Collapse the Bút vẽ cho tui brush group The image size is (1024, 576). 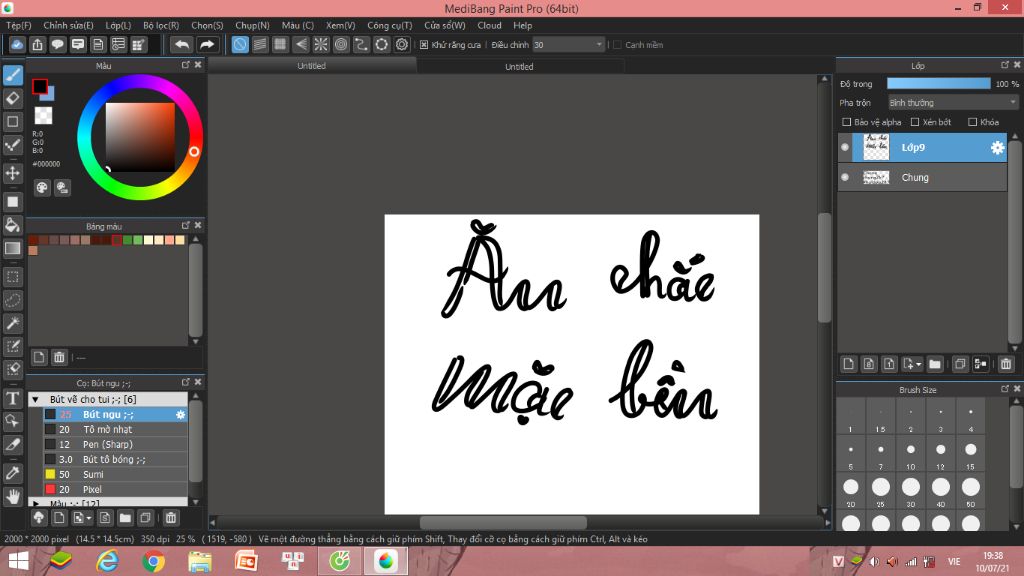point(36,399)
